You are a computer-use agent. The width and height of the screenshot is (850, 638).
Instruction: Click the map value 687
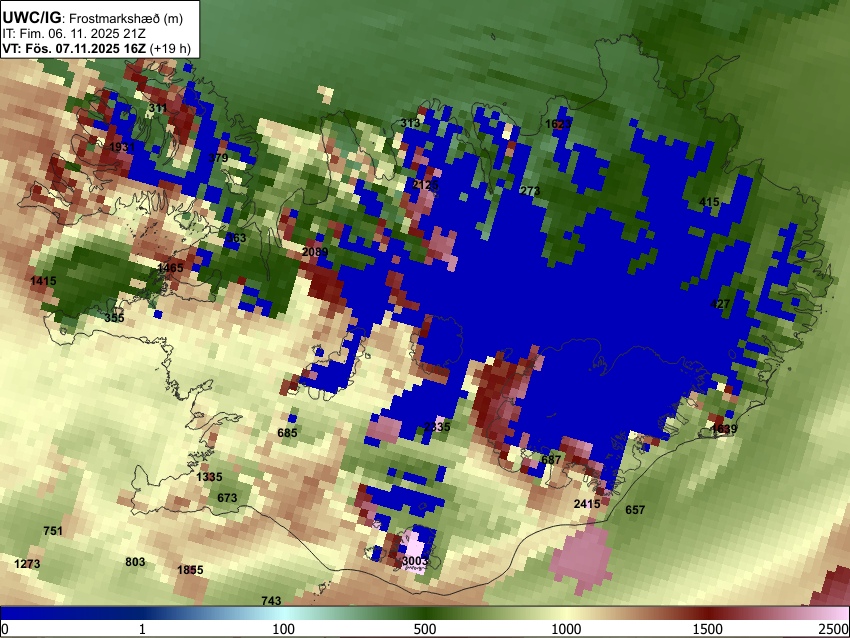tap(551, 460)
